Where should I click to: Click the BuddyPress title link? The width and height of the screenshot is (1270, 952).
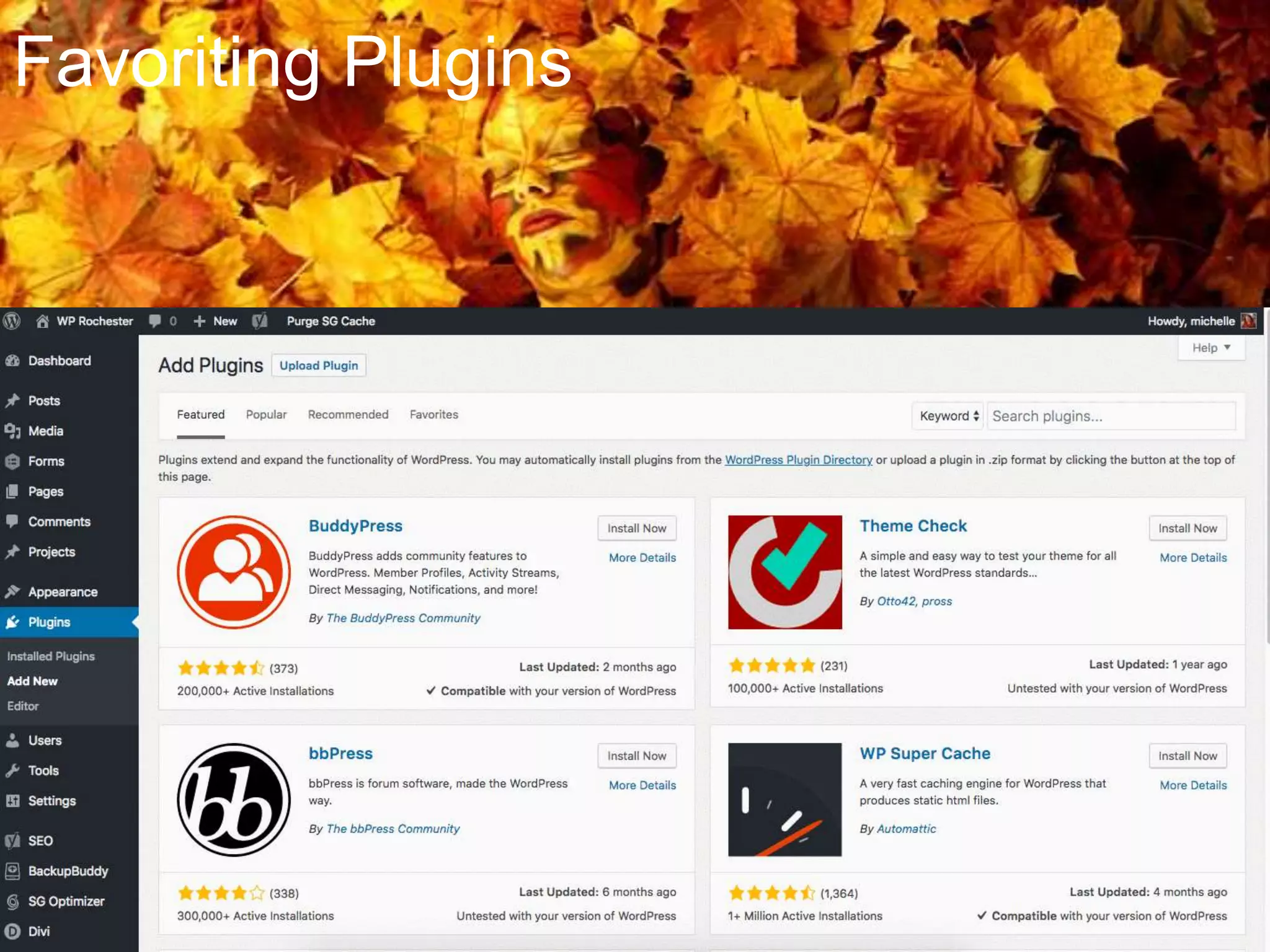coord(356,526)
